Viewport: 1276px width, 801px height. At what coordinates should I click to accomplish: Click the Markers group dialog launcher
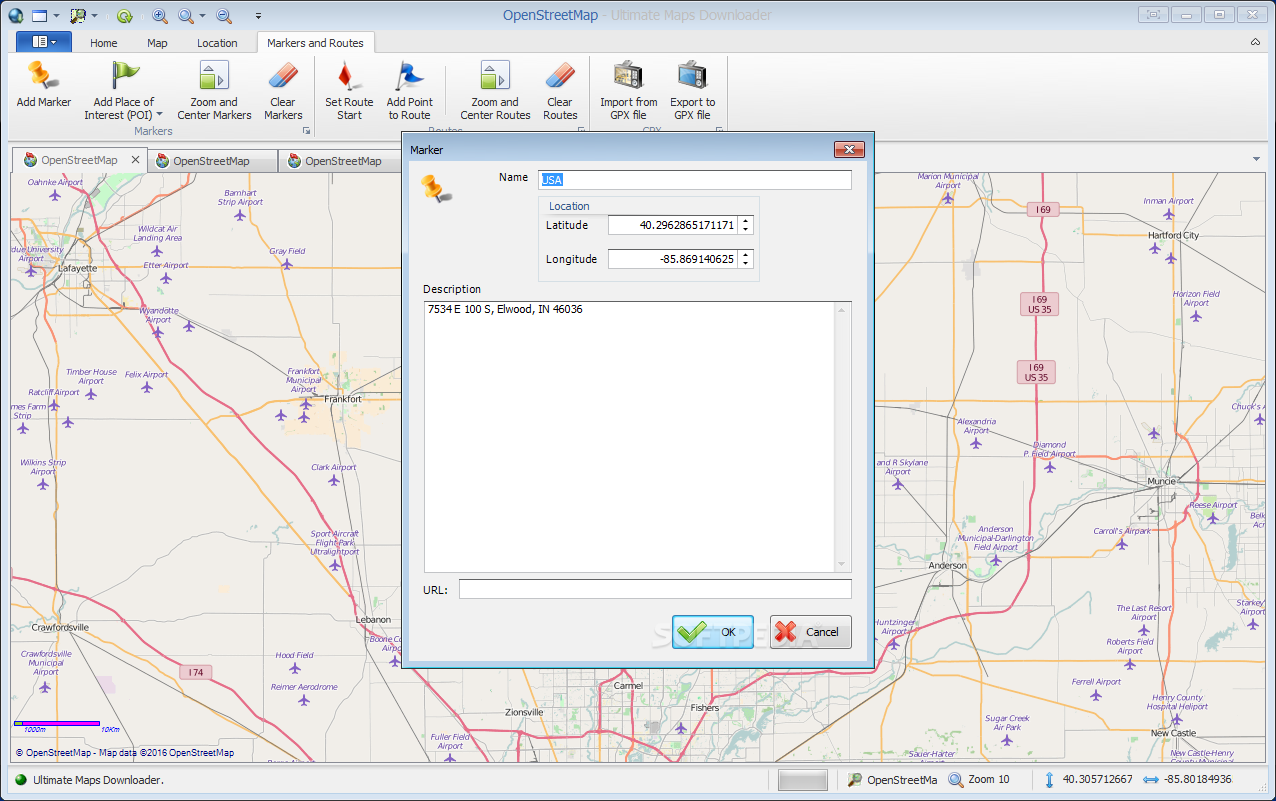307,131
